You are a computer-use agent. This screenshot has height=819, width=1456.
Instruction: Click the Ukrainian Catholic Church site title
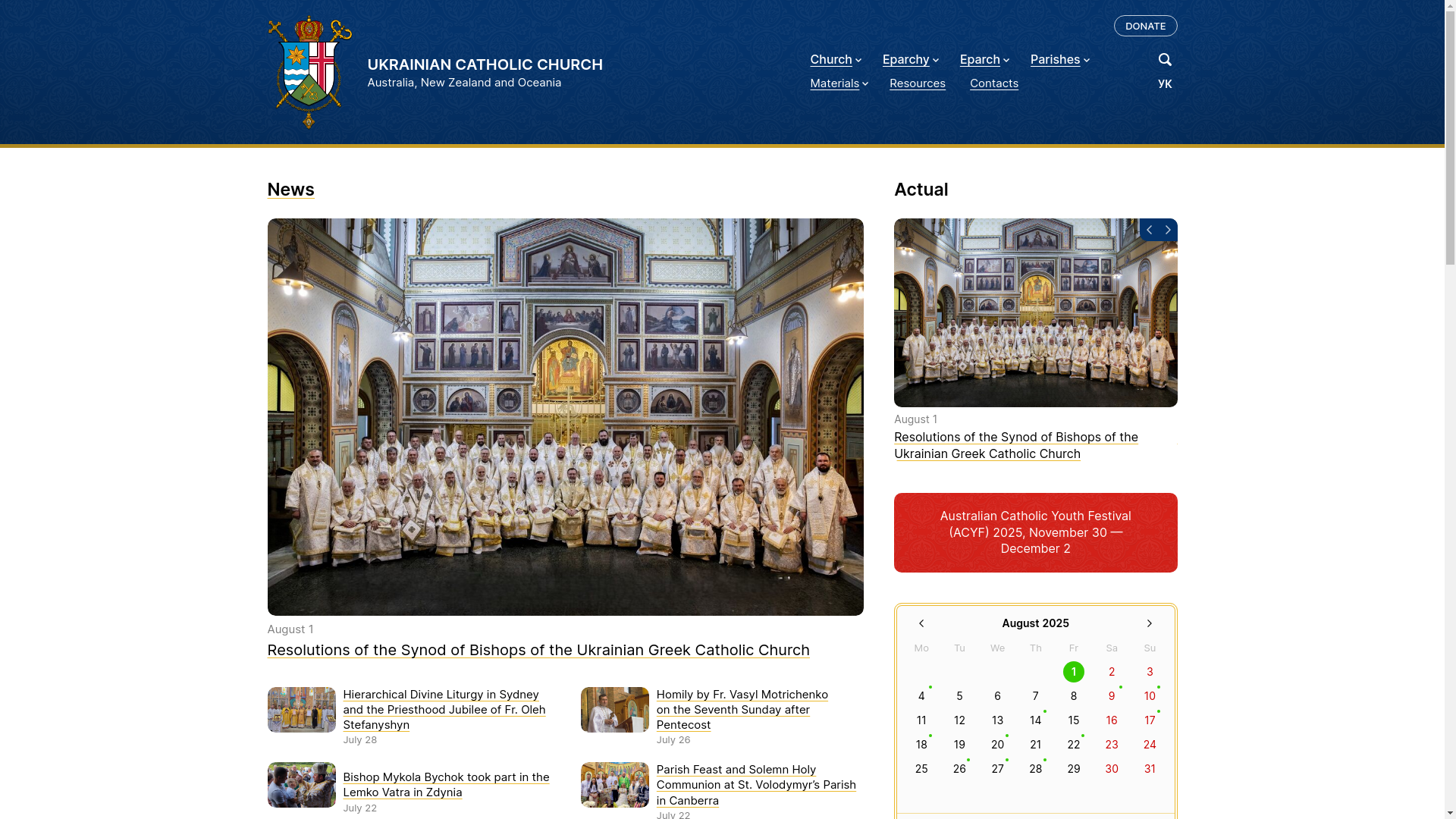pyautogui.click(x=485, y=64)
